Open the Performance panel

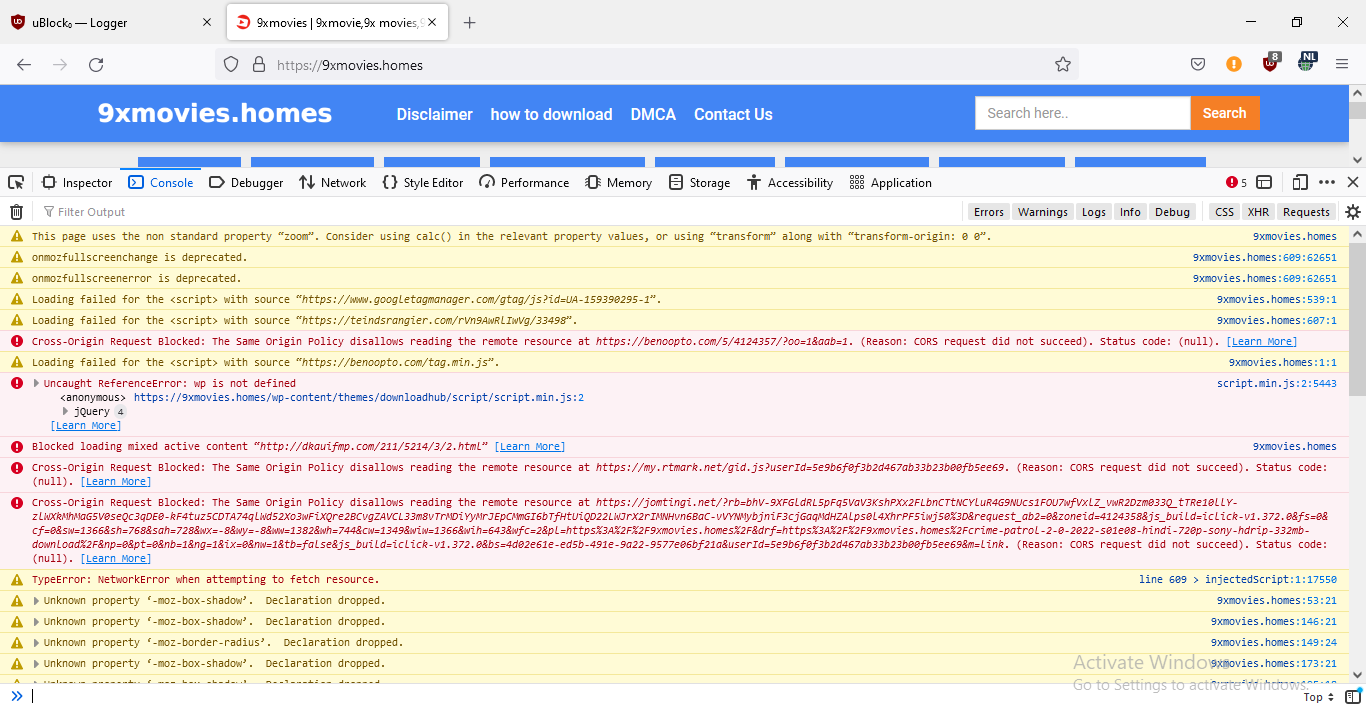tap(524, 182)
